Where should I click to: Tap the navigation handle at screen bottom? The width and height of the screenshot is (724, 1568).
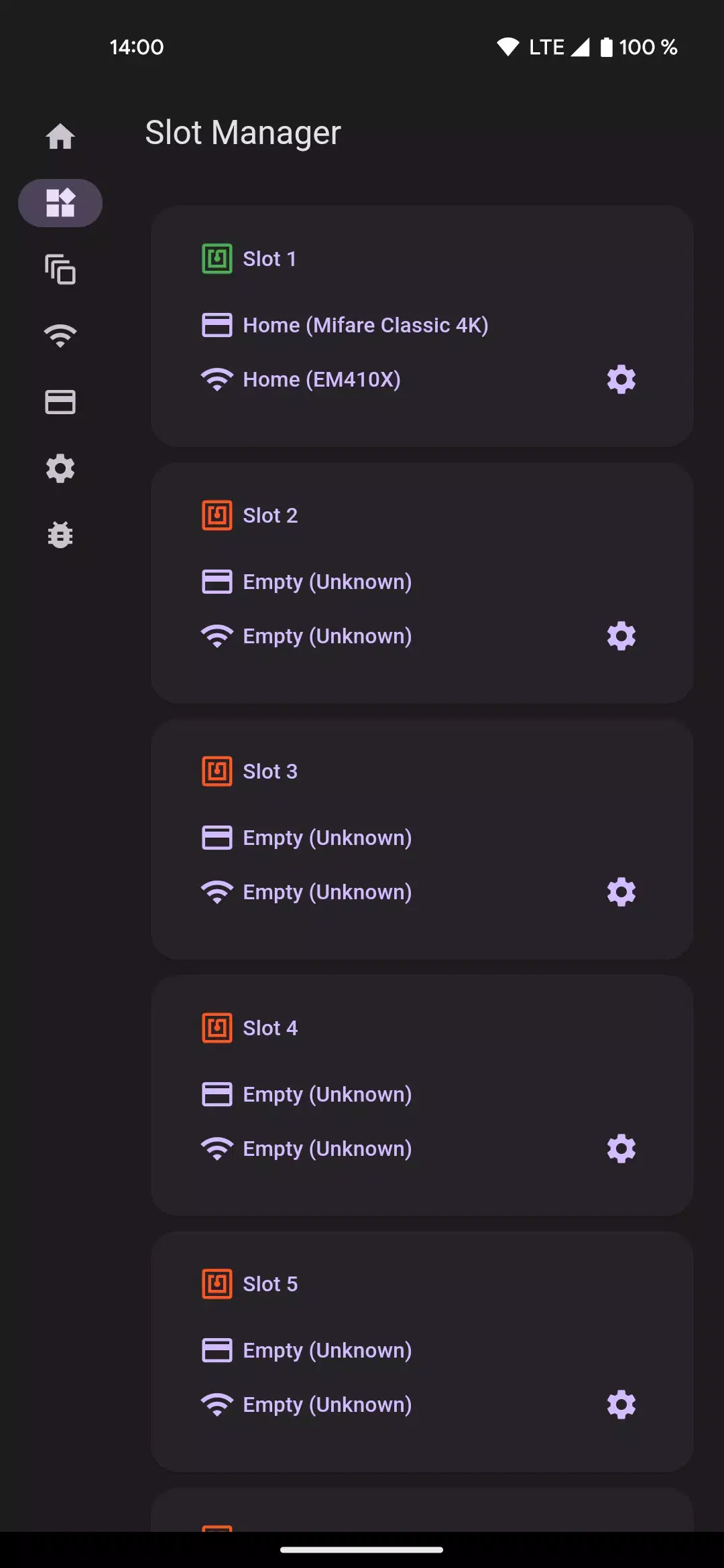[x=362, y=1550]
